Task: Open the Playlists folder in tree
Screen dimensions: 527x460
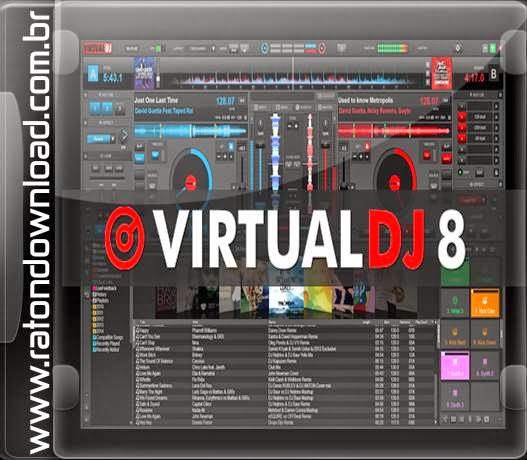Action: click(x=100, y=301)
